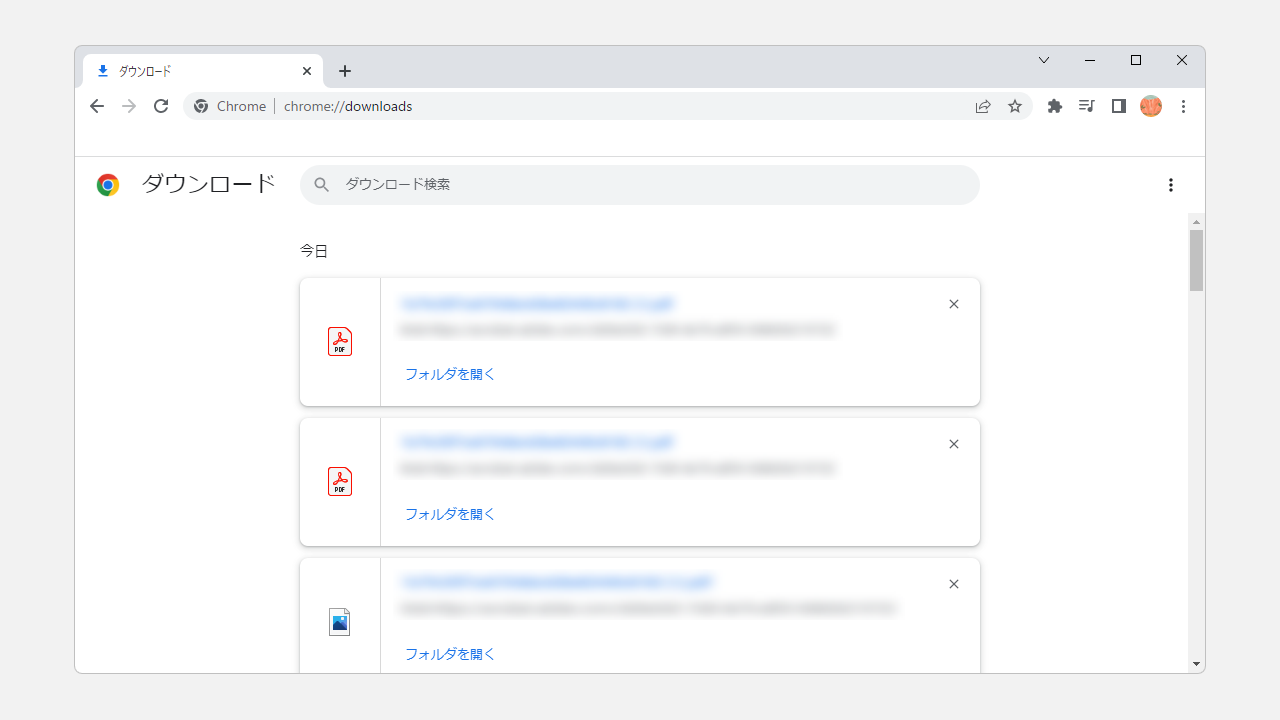
Task: Click the browser forward arrow
Action: click(128, 106)
